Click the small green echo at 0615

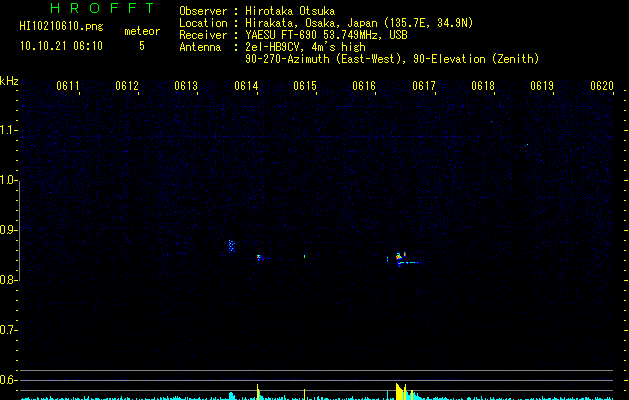pos(304,256)
